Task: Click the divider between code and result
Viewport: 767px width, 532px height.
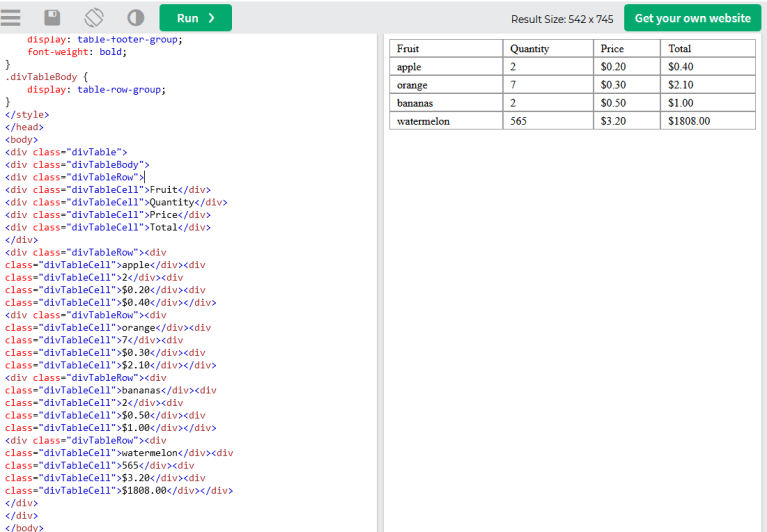Action: [380, 283]
